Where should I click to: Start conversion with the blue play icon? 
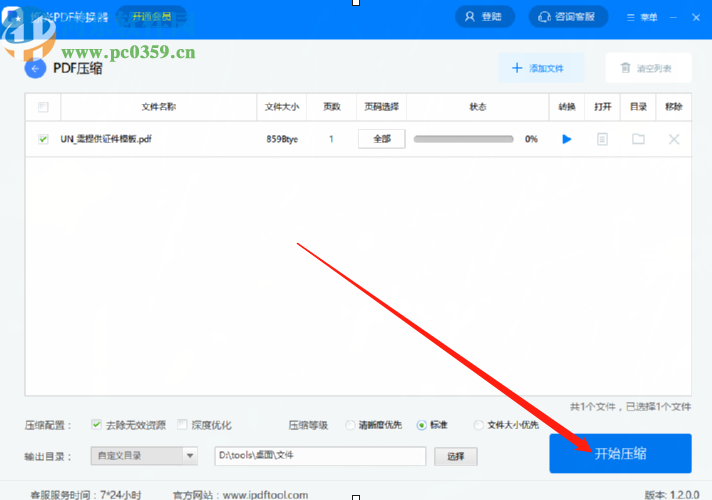(567, 139)
